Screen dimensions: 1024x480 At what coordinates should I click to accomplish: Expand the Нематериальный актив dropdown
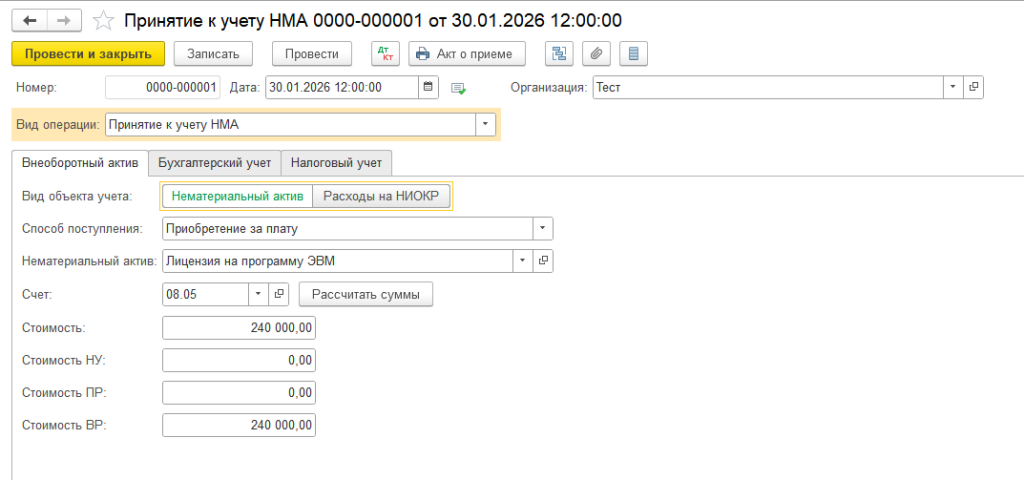(523, 261)
